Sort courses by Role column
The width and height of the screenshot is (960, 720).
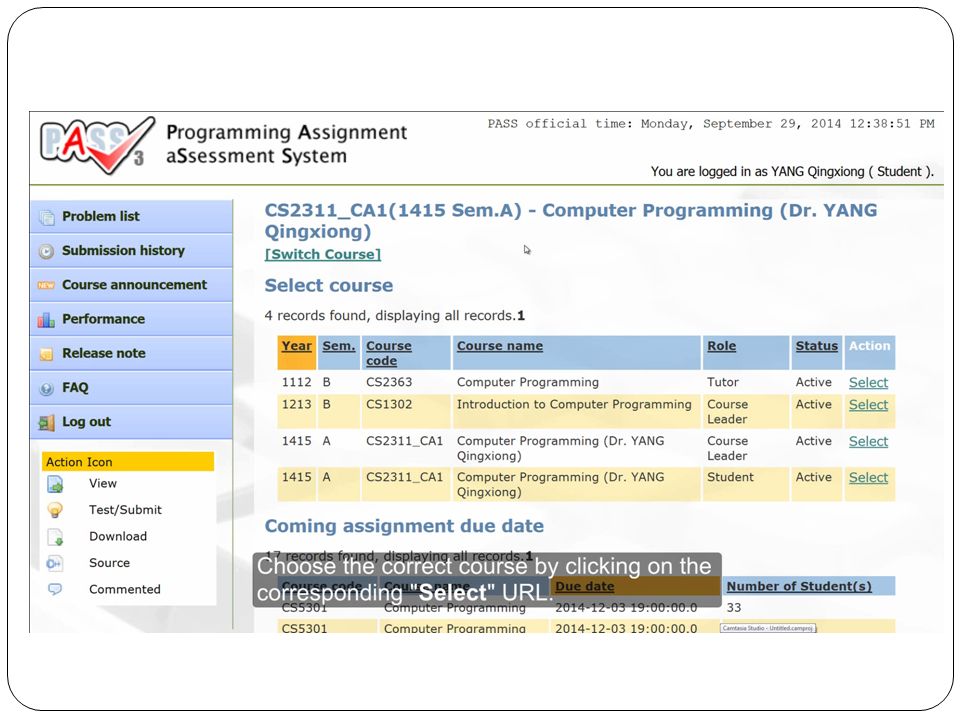point(722,346)
